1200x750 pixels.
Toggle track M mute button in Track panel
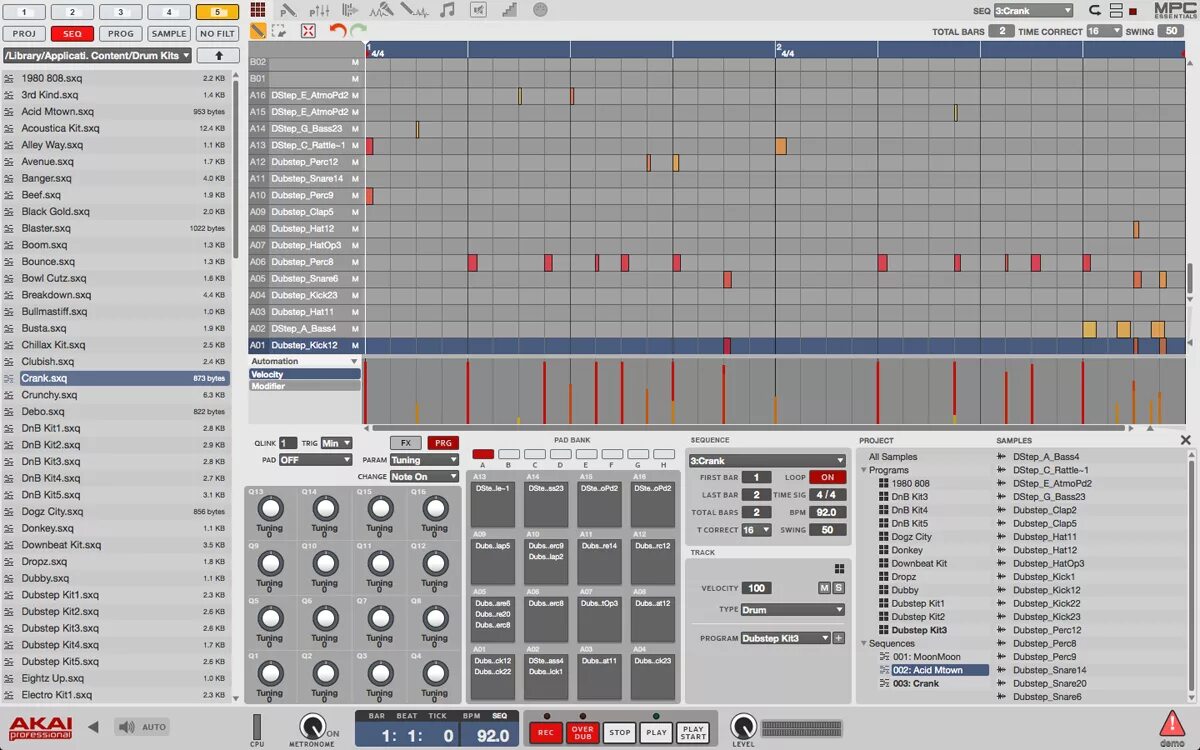tap(824, 588)
